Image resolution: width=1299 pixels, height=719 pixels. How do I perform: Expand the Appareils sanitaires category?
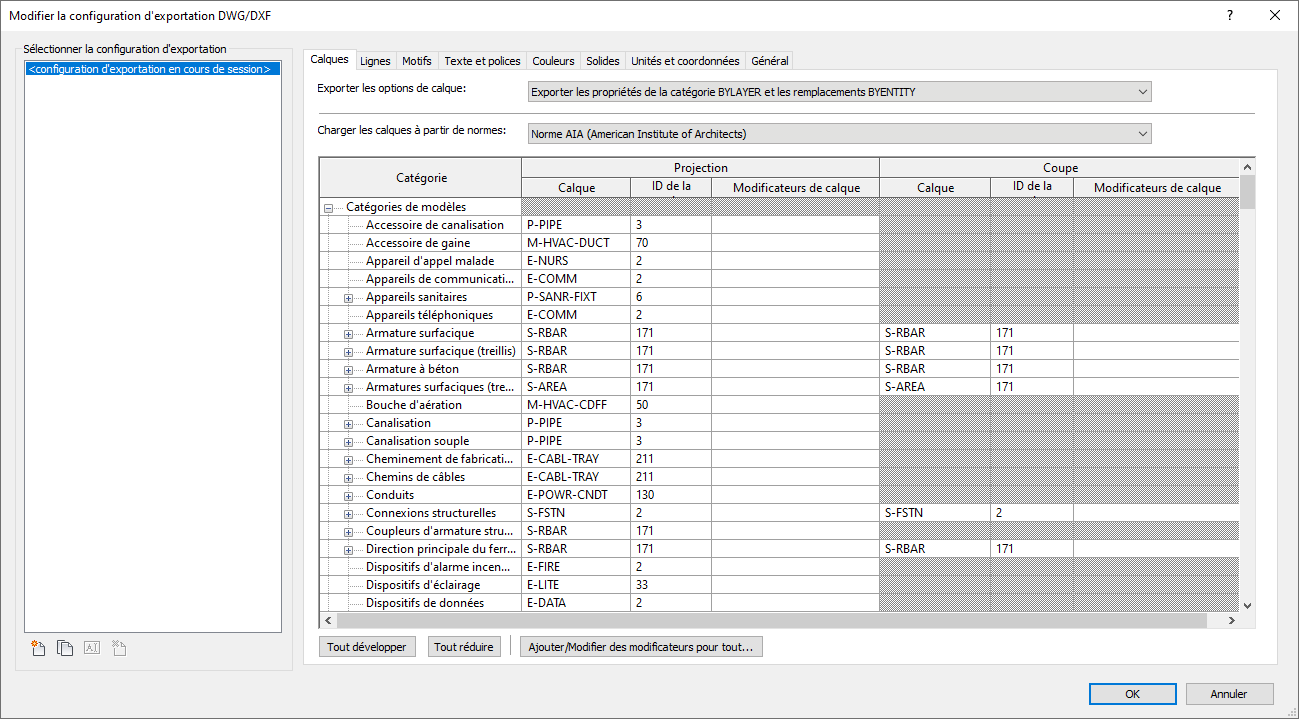(x=349, y=298)
